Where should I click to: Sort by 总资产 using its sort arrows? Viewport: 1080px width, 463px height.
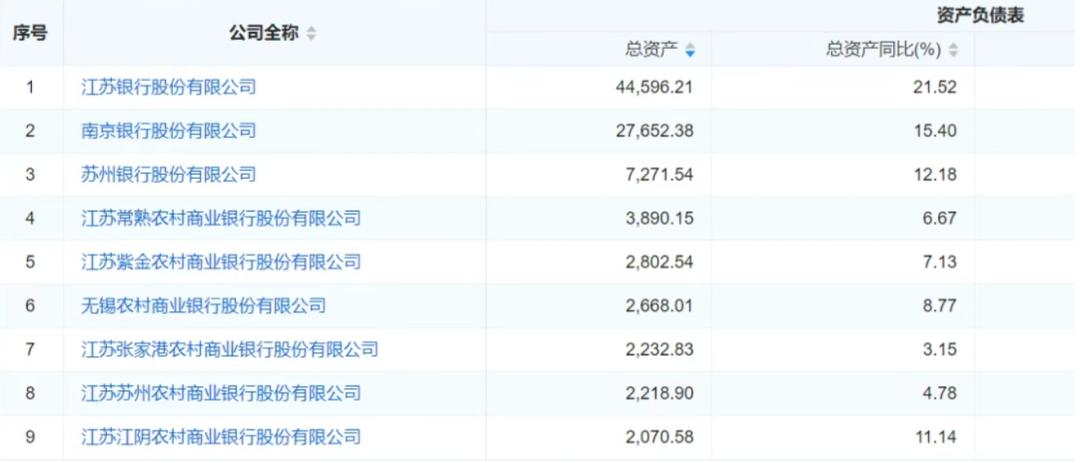point(690,50)
